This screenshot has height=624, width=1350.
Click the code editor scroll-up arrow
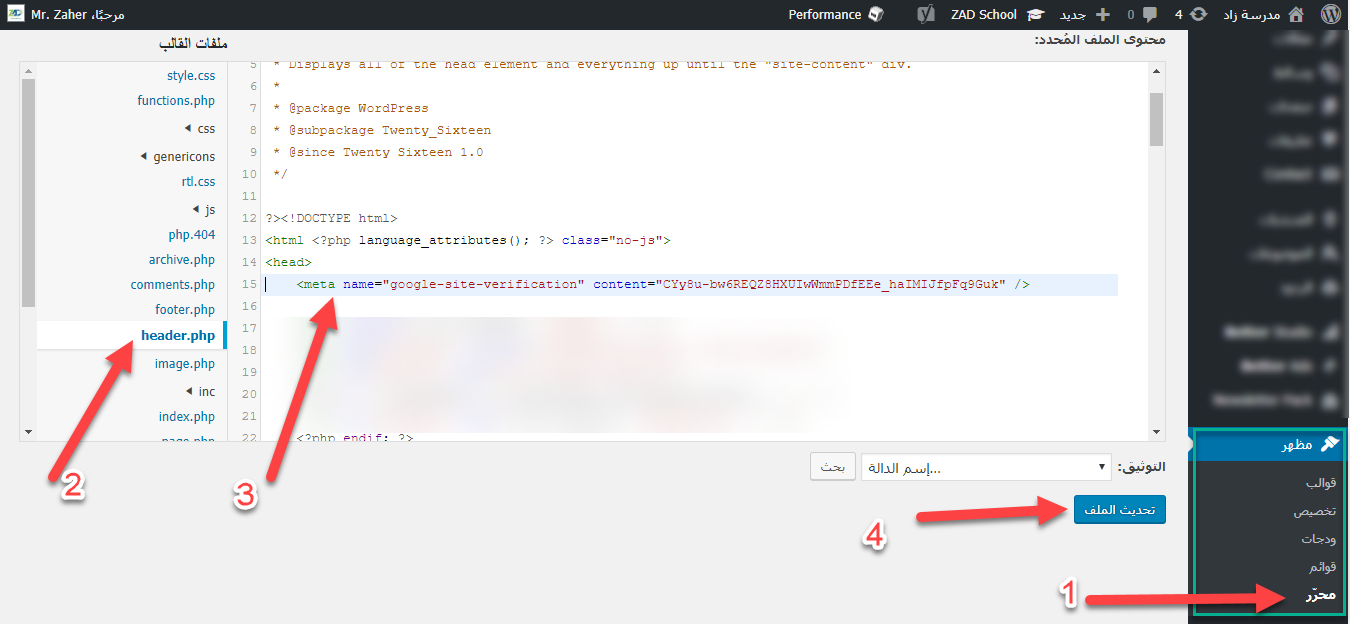pyautogui.click(x=1156, y=69)
